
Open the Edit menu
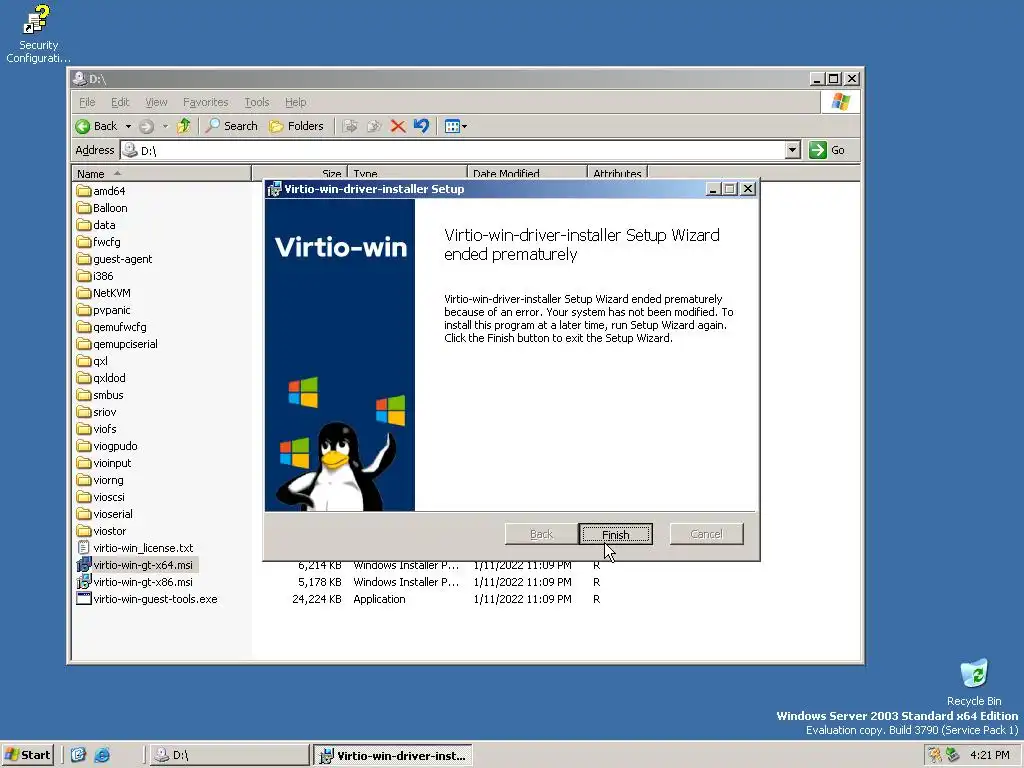(x=120, y=102)
